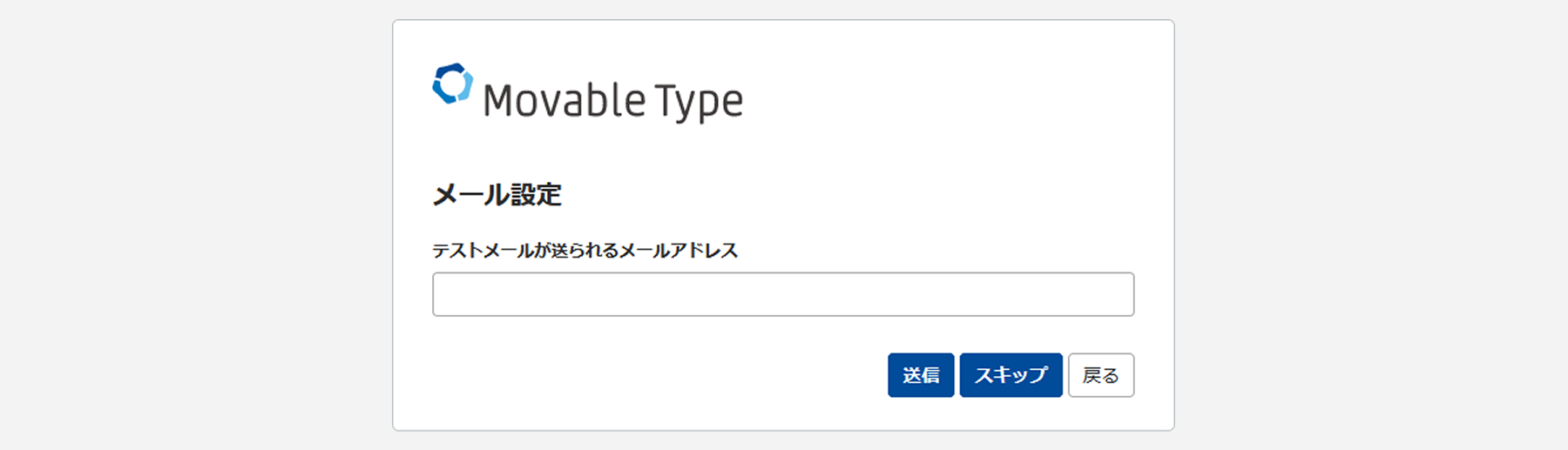Click the white-outlined 戻る button
The height and width of the screenshot is (450, 1568).
point(1100,375)
